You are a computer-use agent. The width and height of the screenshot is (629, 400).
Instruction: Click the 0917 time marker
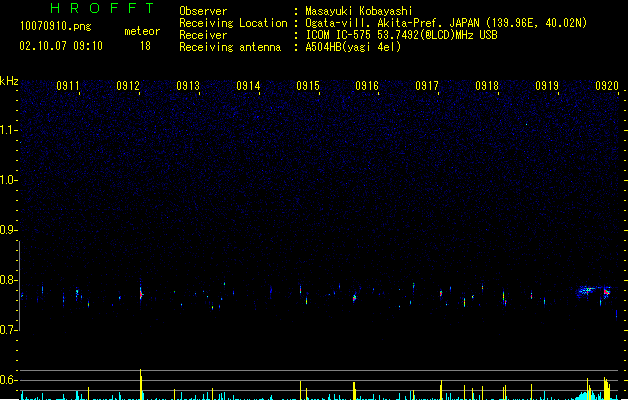coord(427,85)
